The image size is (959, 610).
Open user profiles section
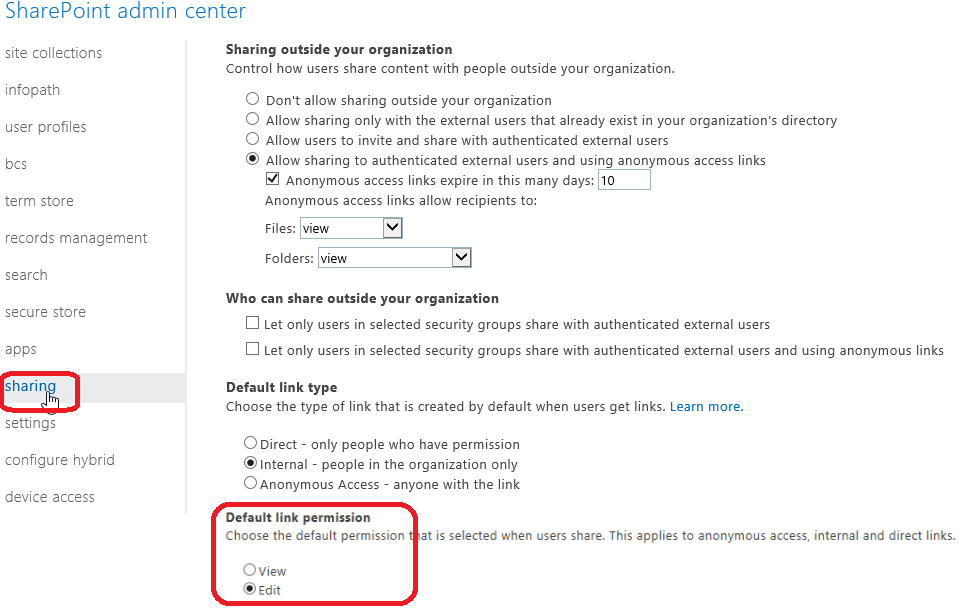click(45, 127)
